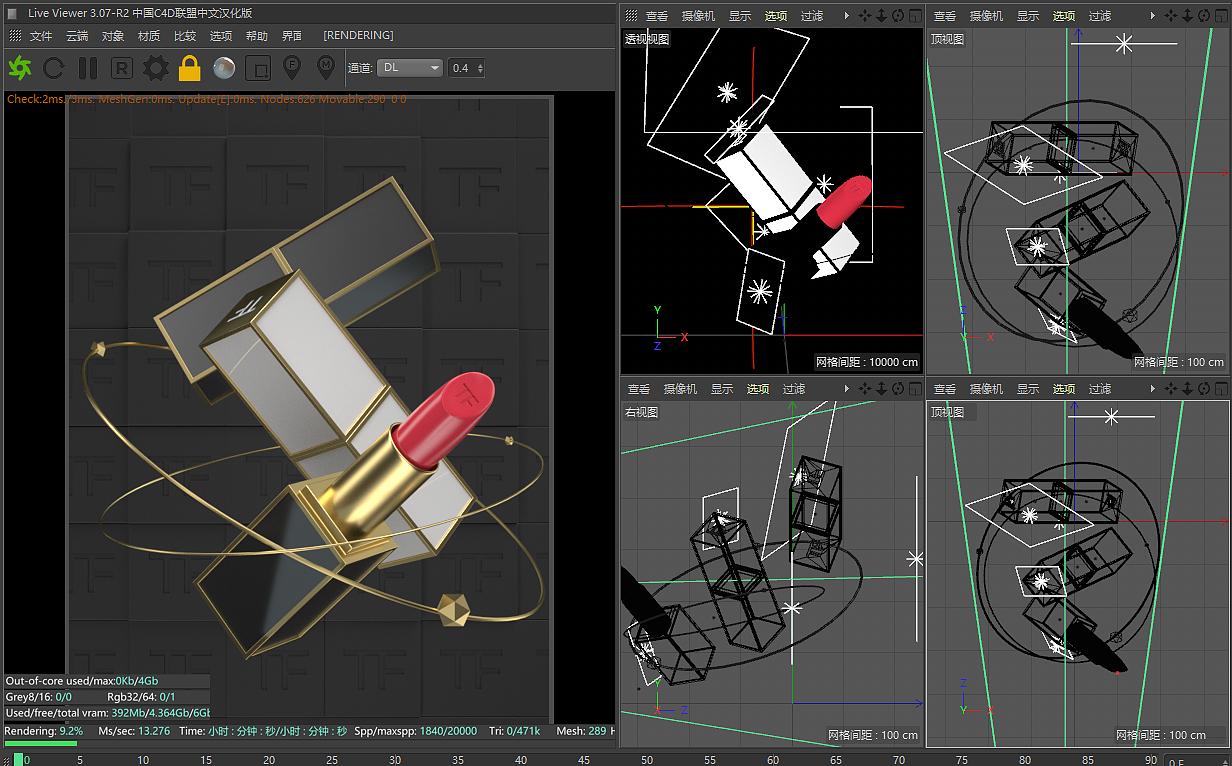This screenshot has height=766, width=1232.
Task: Restart the render with the circular arrow icon
Action: (x=53, y=68)
